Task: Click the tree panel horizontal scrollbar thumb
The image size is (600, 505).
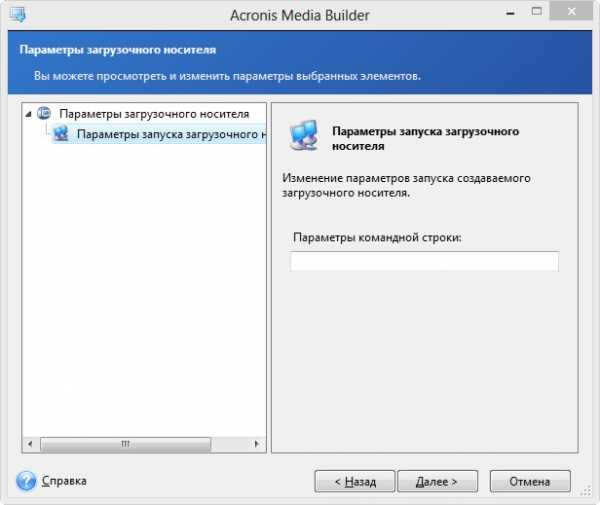Action: [126, 442]
